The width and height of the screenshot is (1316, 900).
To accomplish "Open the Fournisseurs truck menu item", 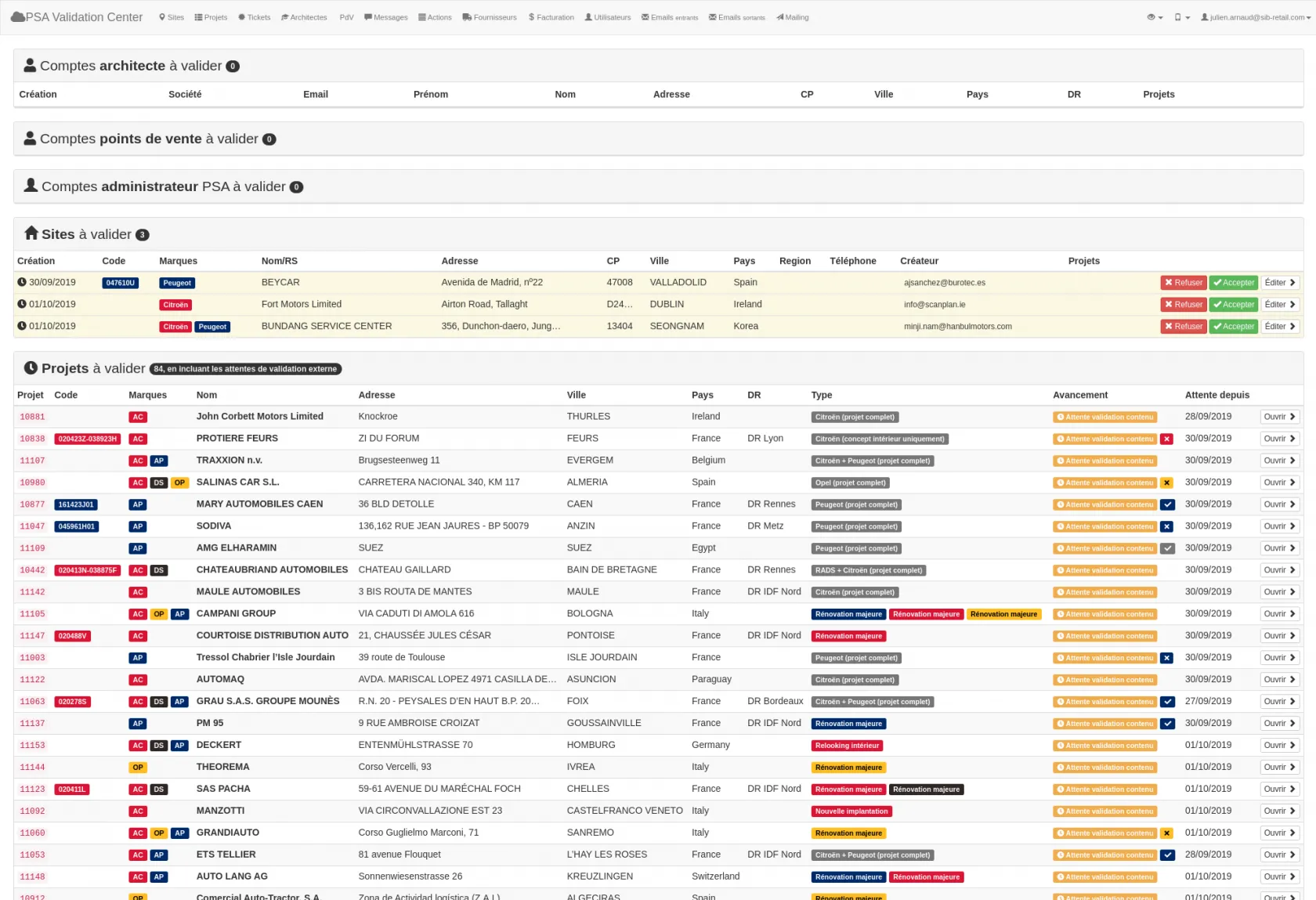I will click(490, 17).
